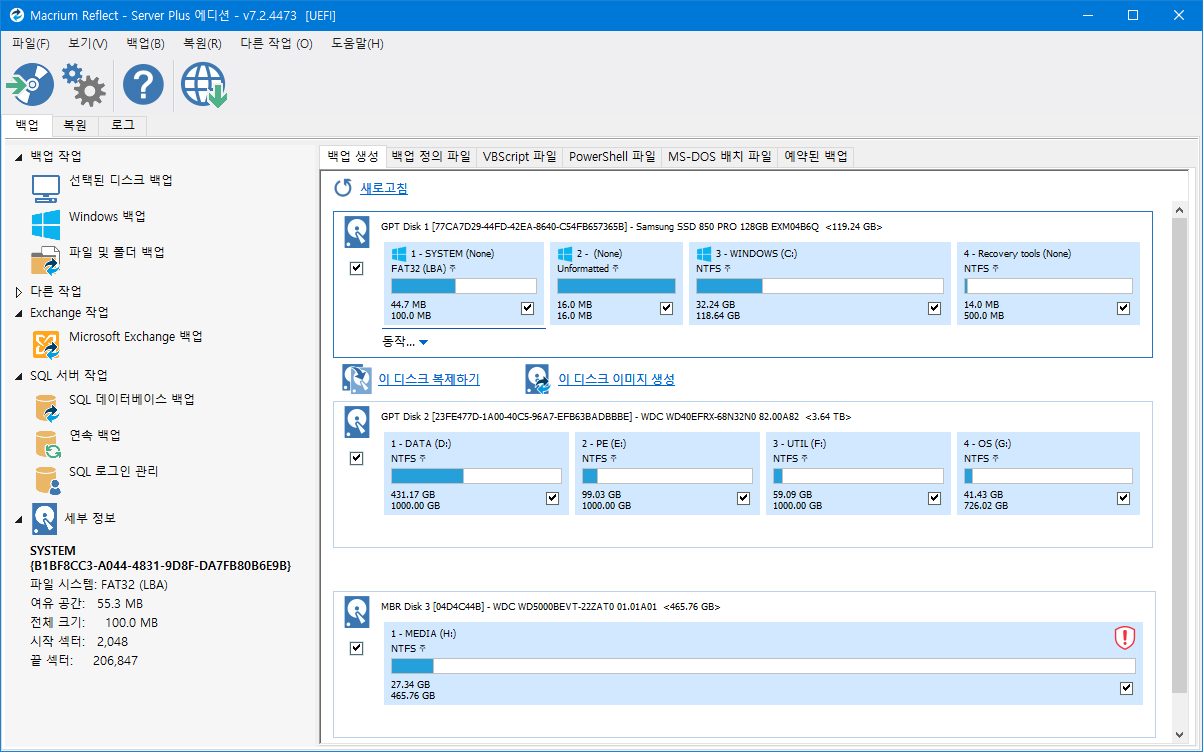The height and width of the screenshot is (752, 1203).
Task: Click the 연속 백업 database icon
Action: pyautogui.click(x=47, y=443)
